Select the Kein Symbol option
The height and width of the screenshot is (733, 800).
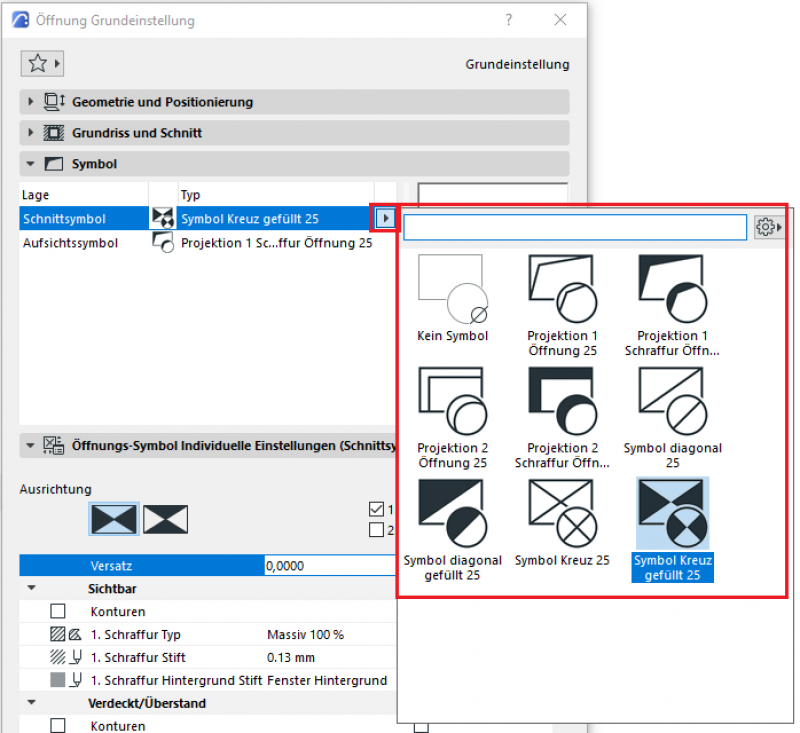point(451,297)
